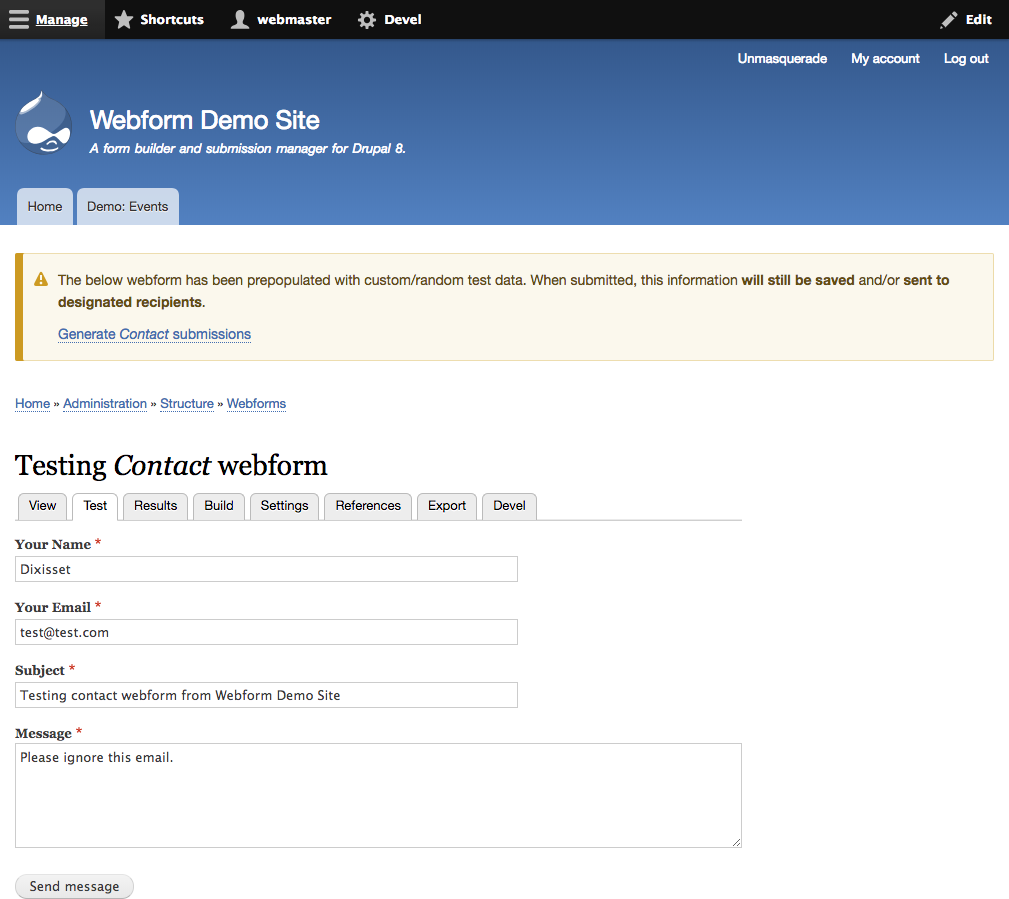Select the Test tab
Viewport: 1009px width, 899px height.
(95, 506)
